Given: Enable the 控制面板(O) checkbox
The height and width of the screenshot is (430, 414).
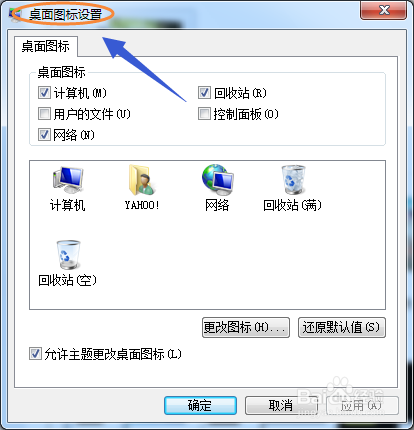Looking at the screenshot, I should (x=204, y=114).
